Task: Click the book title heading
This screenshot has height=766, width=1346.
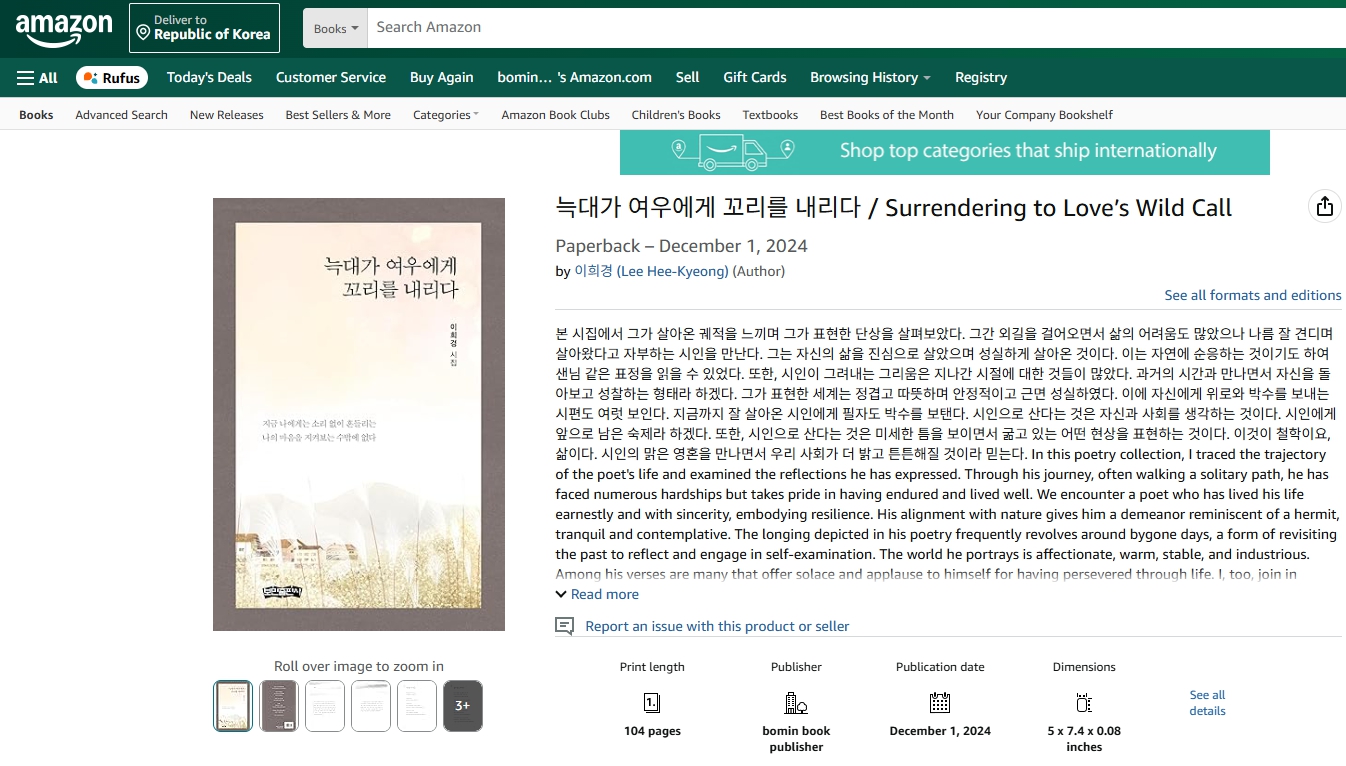Action: pyautogui.click(x=893, y=208)
